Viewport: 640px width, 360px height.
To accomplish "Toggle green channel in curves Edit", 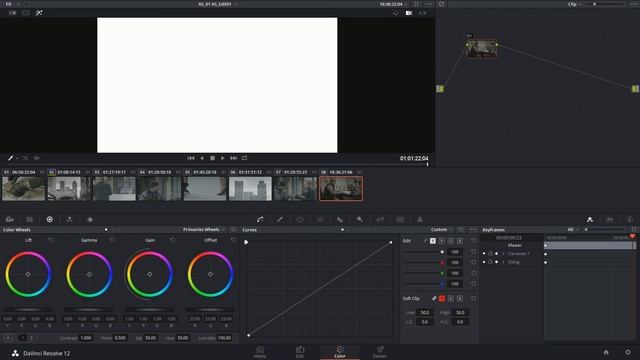I will pos(451,241).
